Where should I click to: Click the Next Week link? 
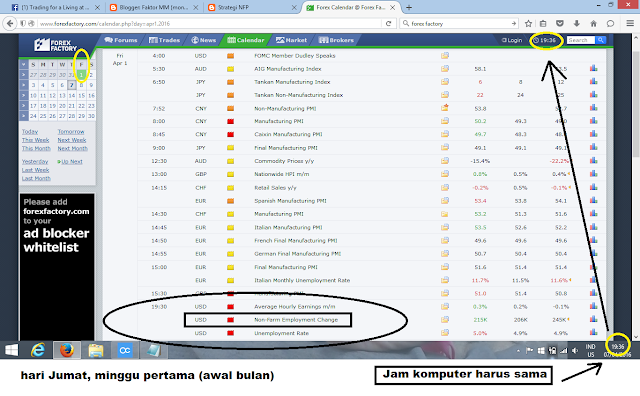[72, 140]
